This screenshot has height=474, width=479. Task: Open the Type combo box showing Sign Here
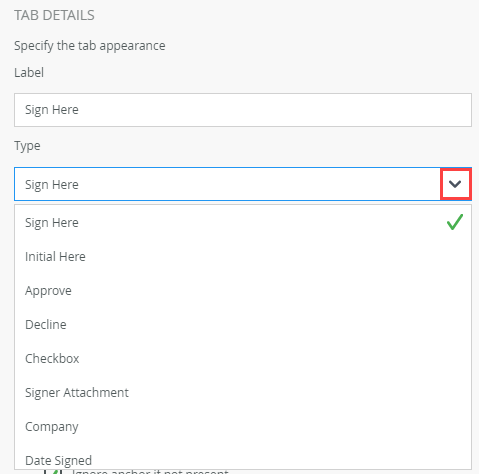243,184
